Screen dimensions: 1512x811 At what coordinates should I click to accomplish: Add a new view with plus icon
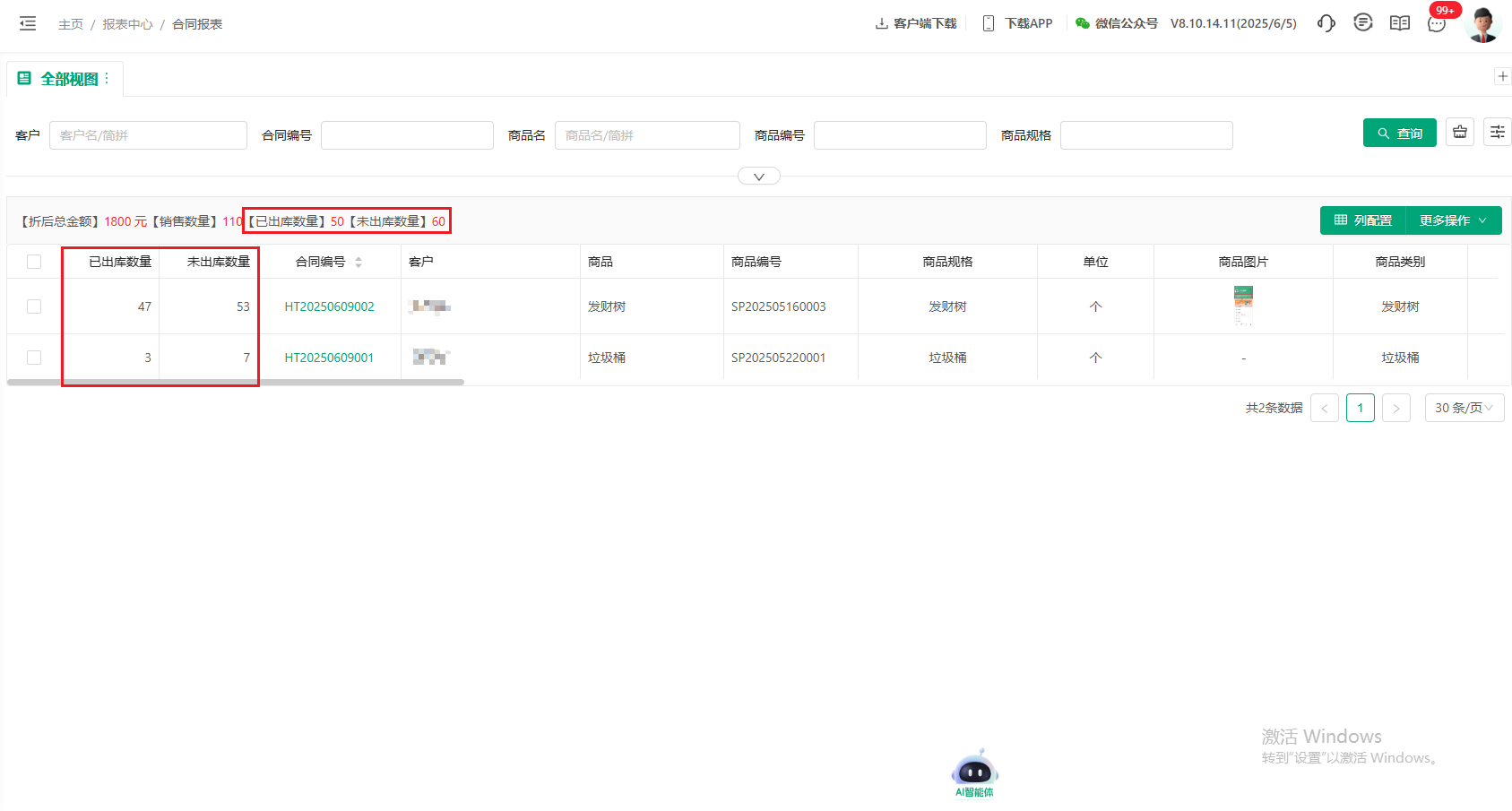[x=1502, y=76]
